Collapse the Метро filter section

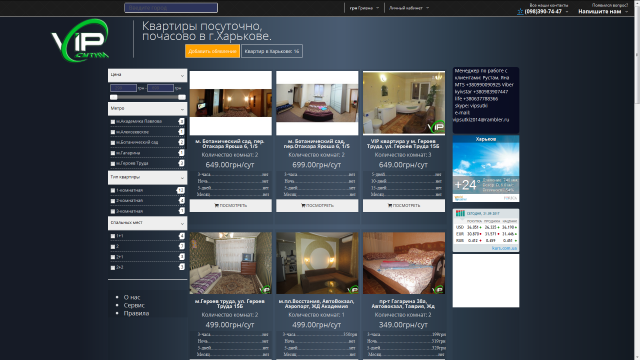point(147,109)
